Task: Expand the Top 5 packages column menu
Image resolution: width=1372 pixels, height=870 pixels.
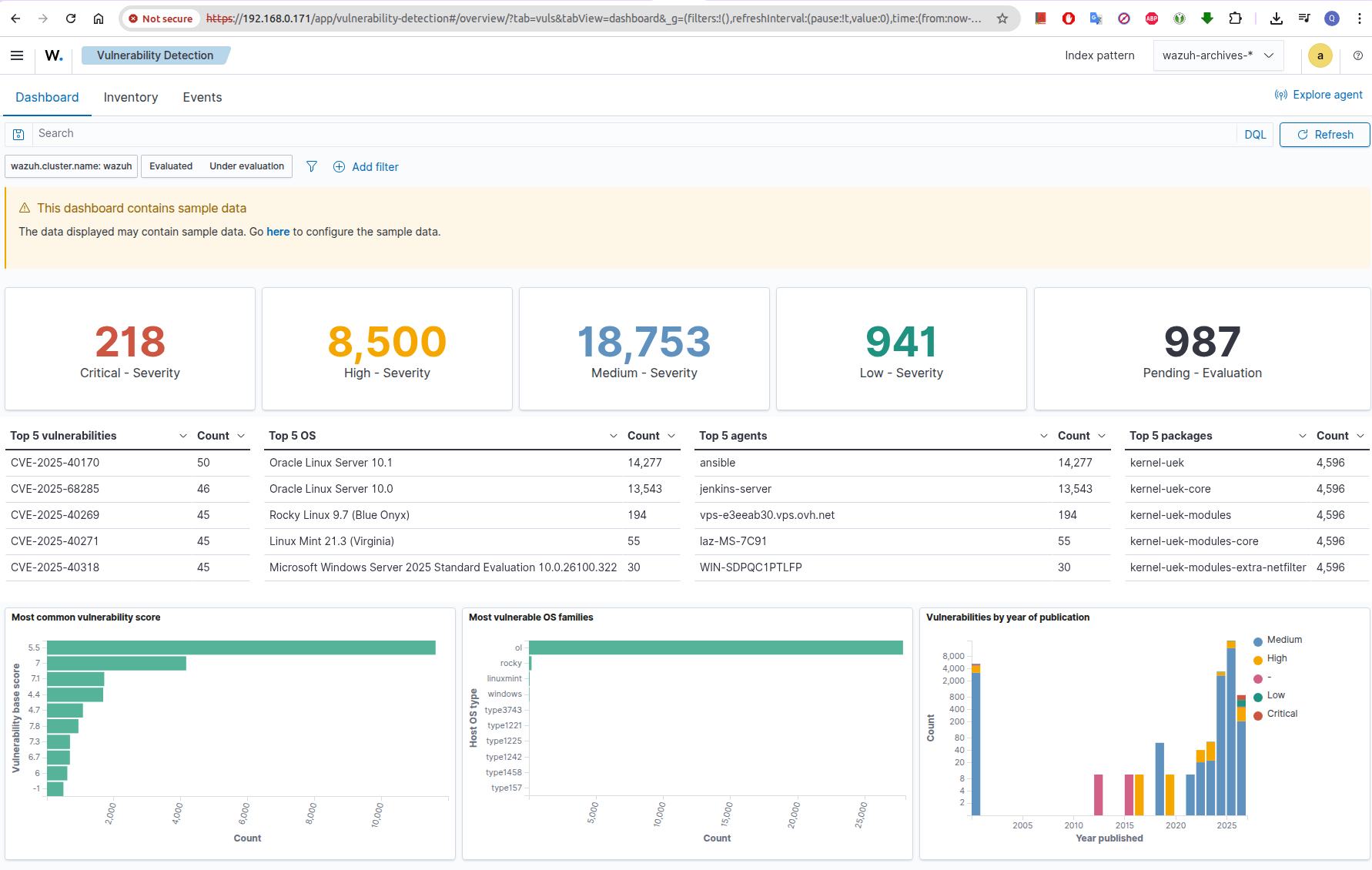Action: pyautogui.click(x=1302, y=436)
